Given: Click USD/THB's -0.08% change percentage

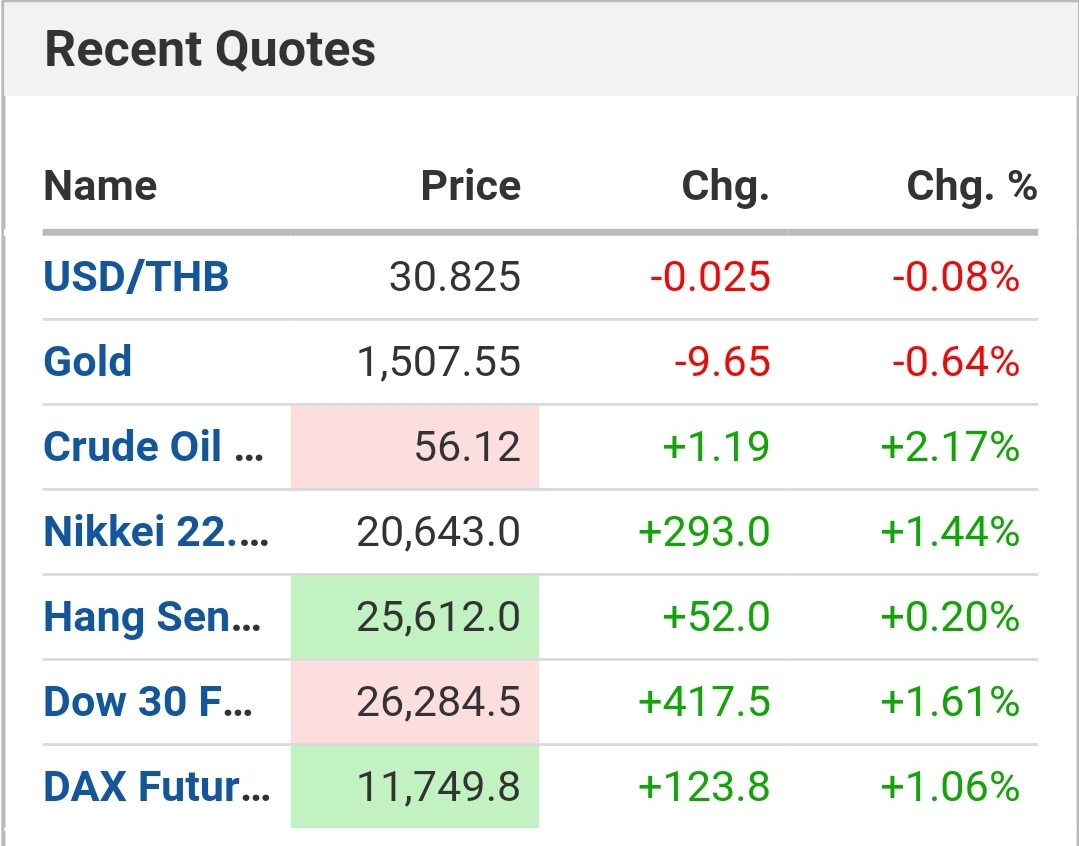Looking at the screenshot, I should pyautogui.click(x=956, y=277).
